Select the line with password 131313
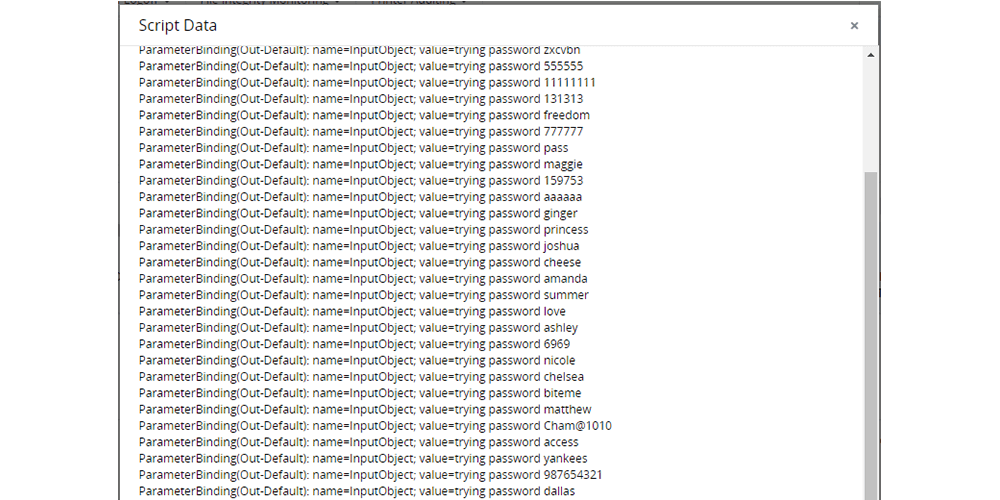1000x500 pixels. coord(361,99)
